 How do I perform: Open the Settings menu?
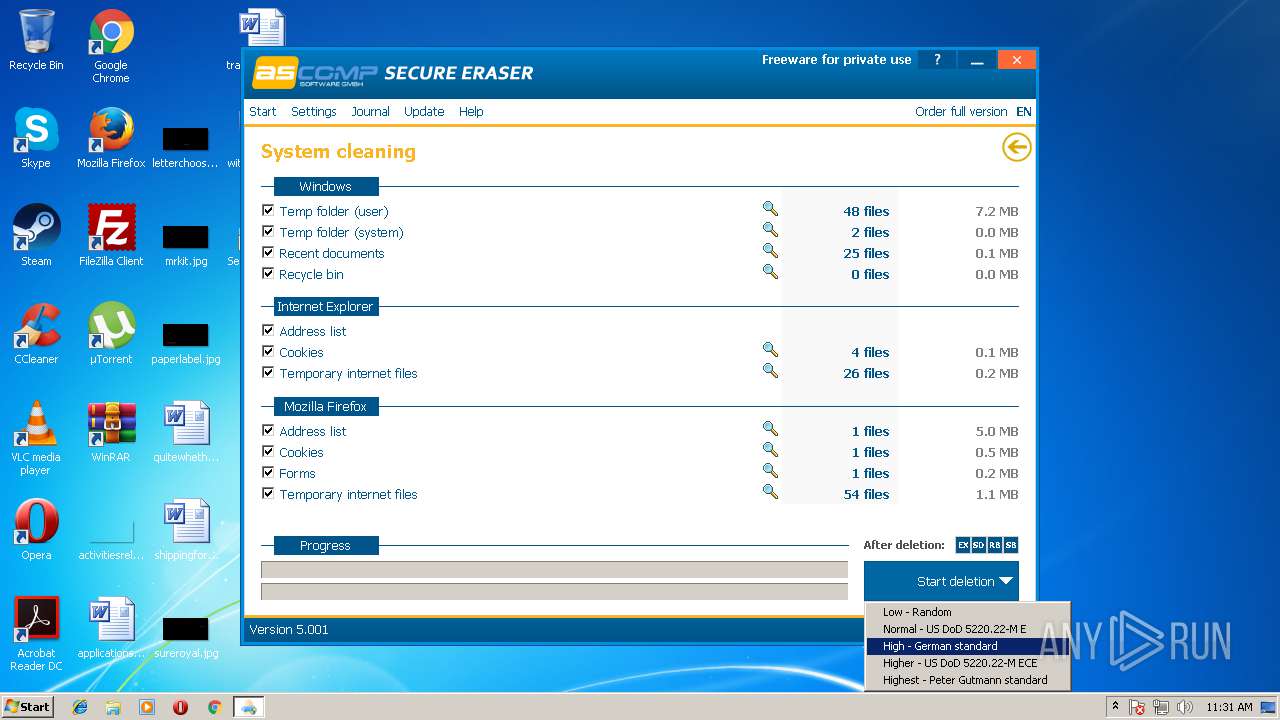(314, 112)
